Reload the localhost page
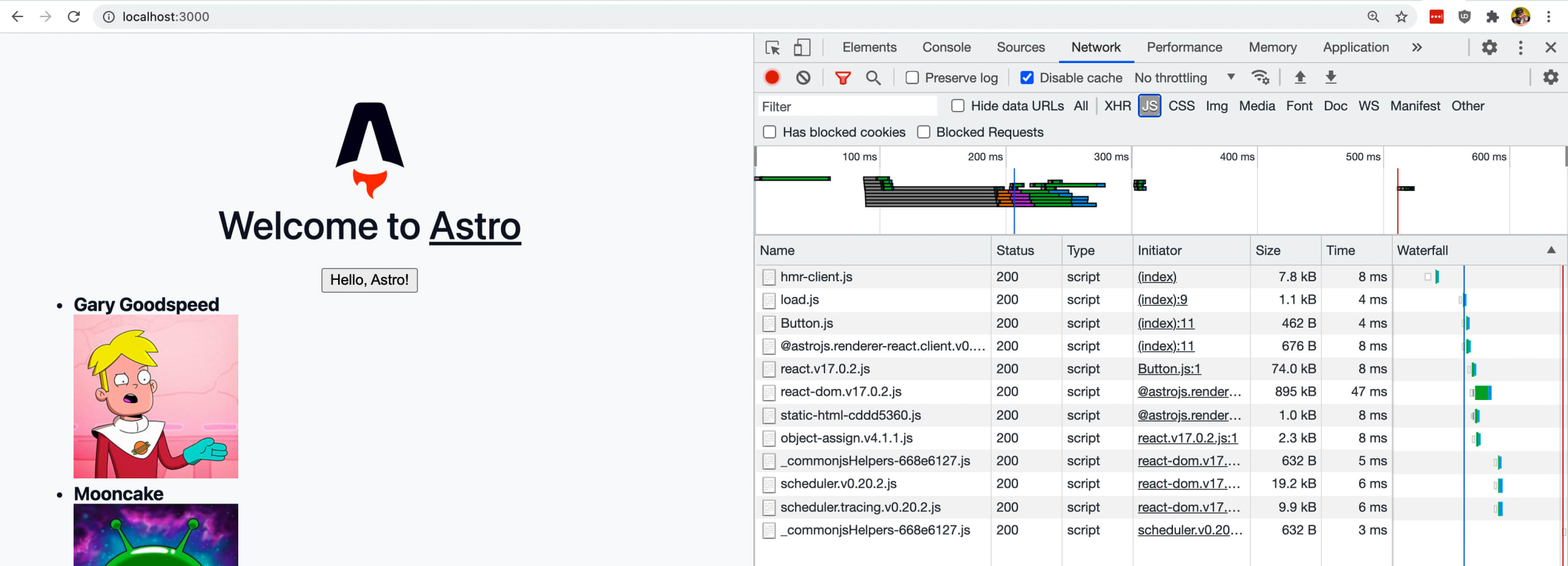1568x566 pixels. (x=74, y=17)
